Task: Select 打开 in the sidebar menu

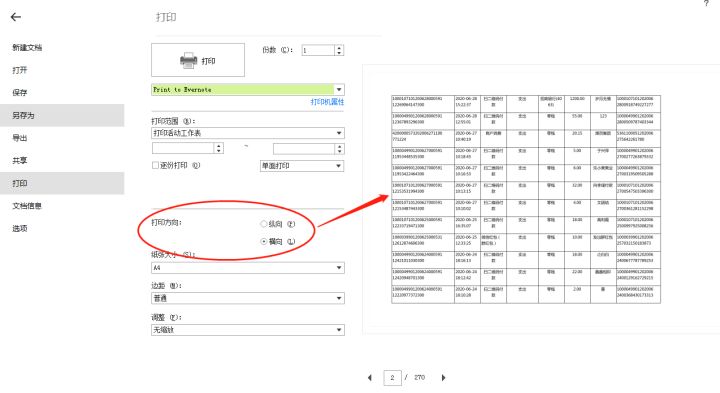Action: click(20, 70)
